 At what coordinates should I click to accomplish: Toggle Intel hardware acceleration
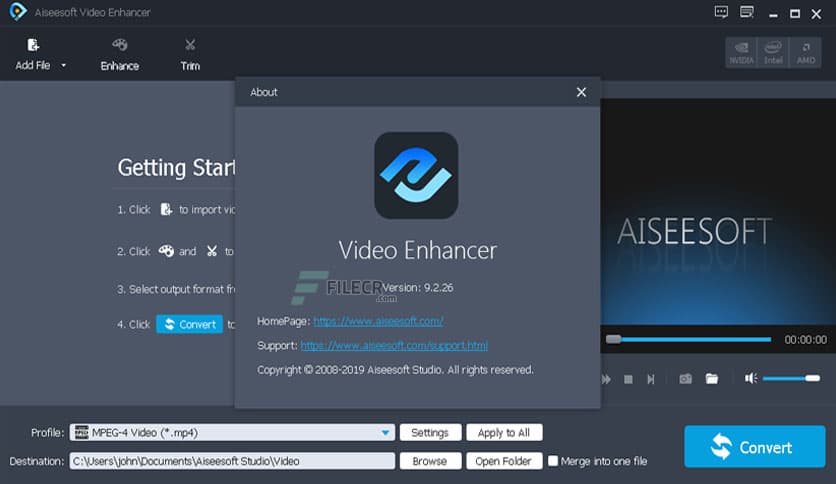point(773,52)
